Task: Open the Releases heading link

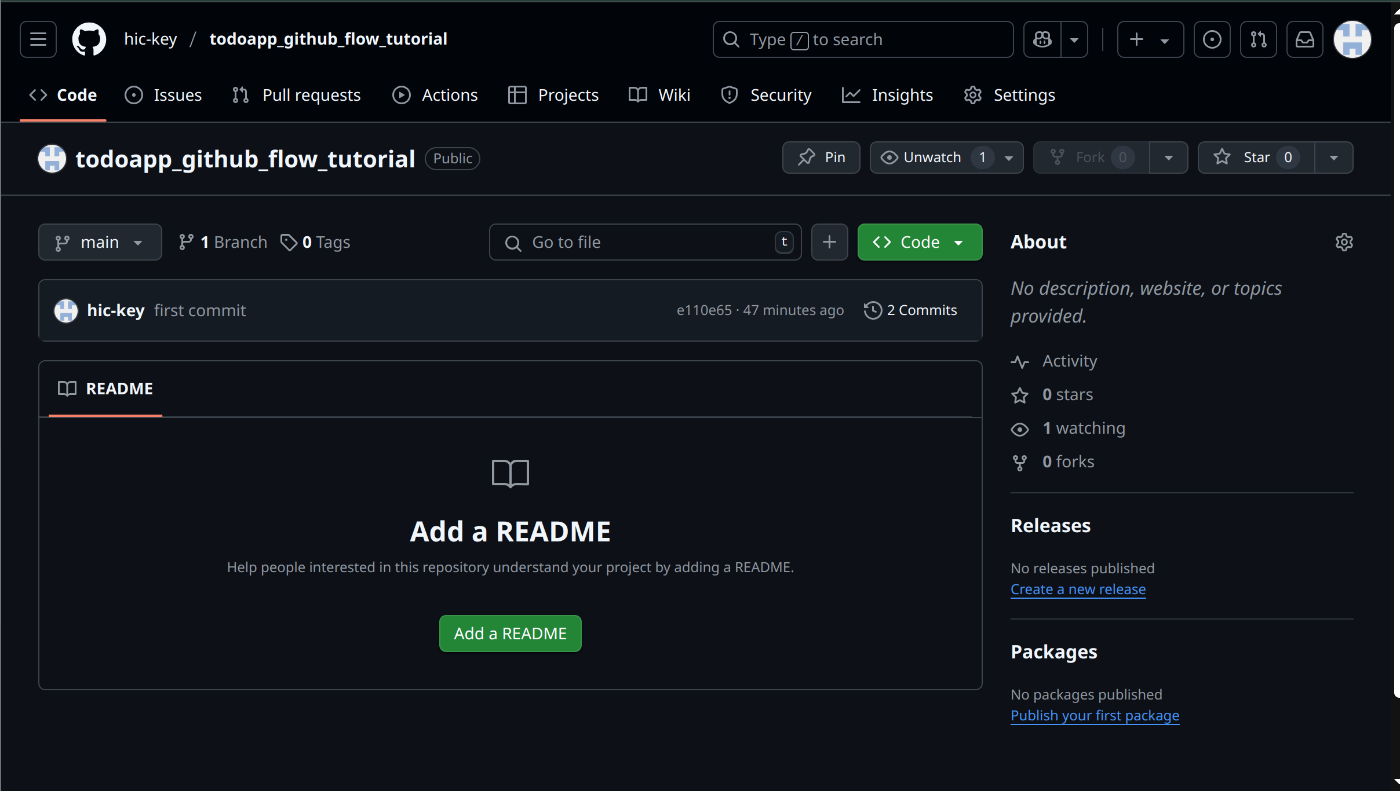Action: pyautogui.click(x=1051, y=525)
